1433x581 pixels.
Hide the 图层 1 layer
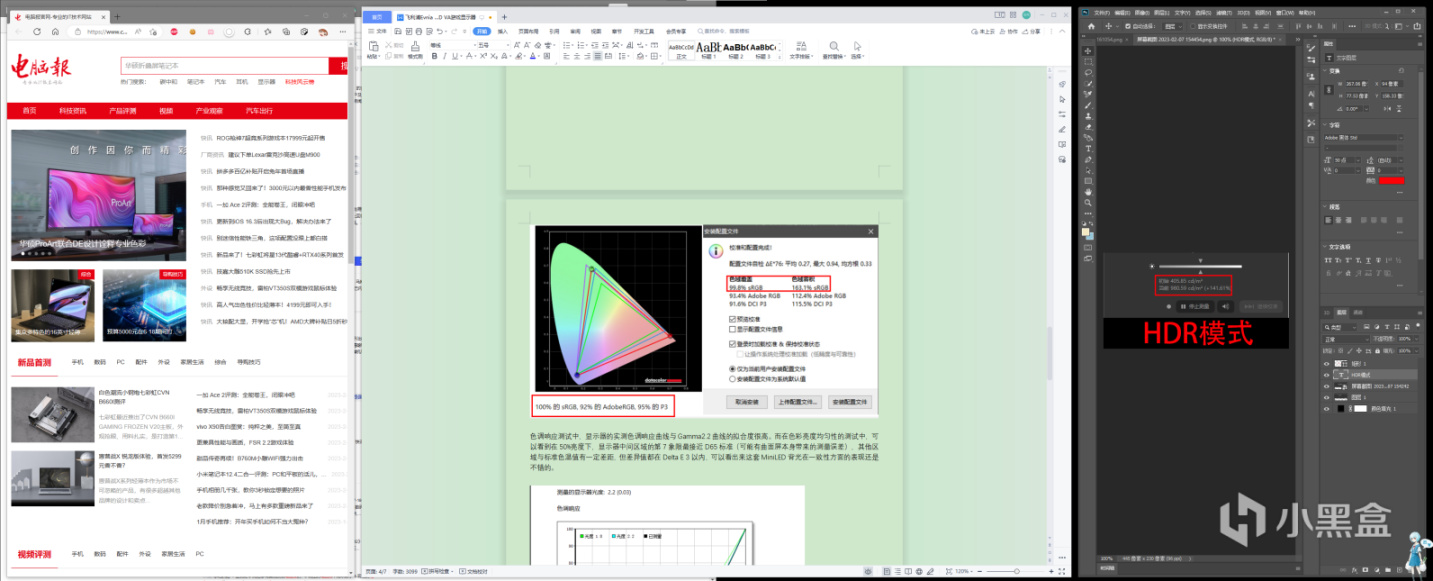pos(1327,397)
